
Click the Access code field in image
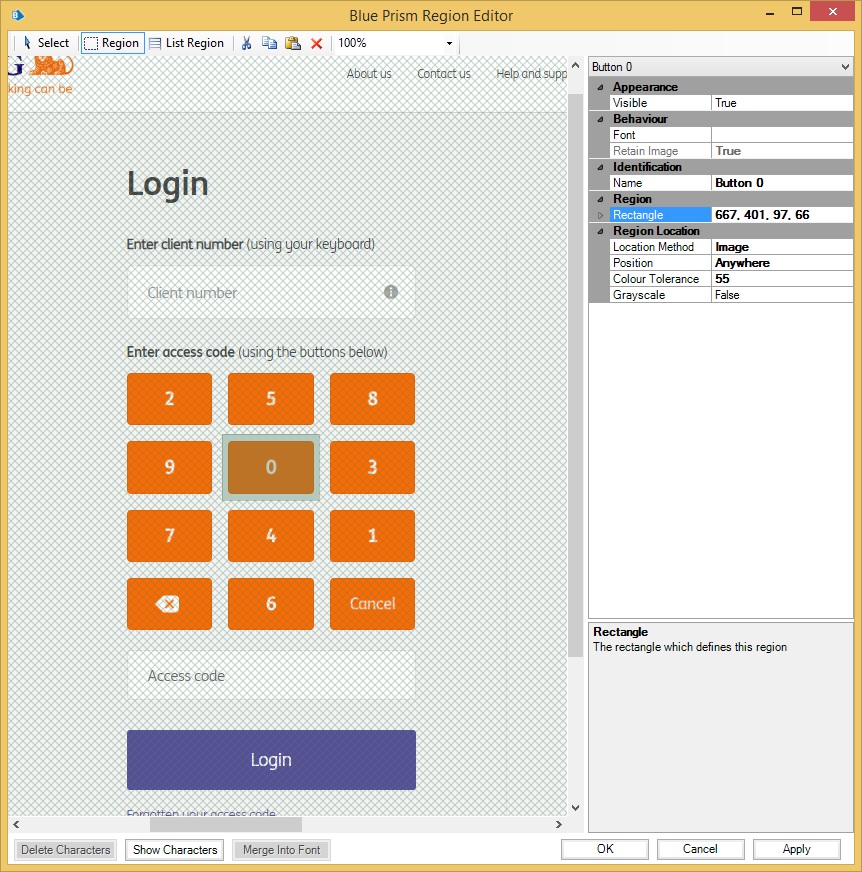[271, 676]
